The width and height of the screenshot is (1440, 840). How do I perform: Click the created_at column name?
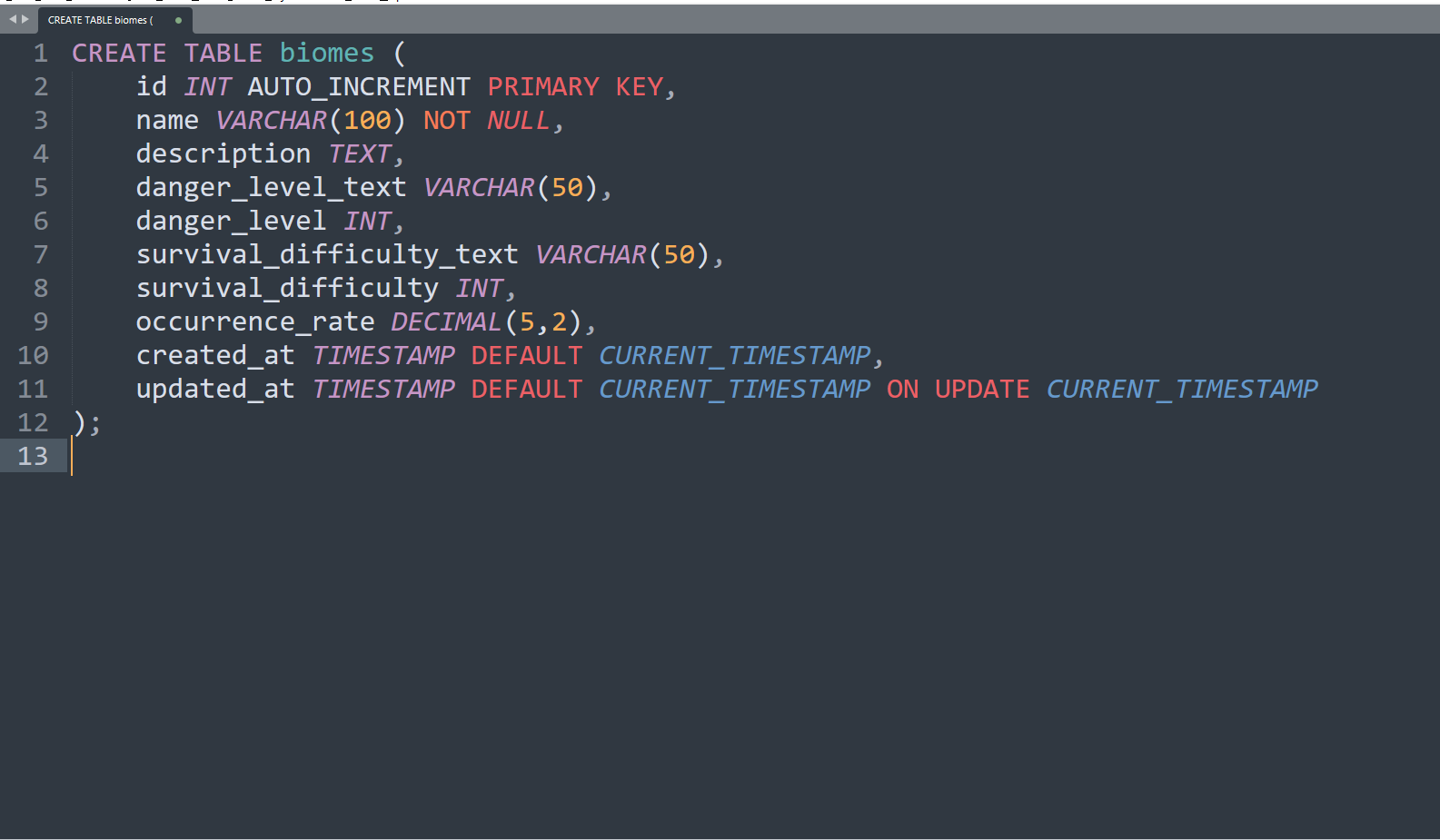pyautogui.click(x=215, y=356)
